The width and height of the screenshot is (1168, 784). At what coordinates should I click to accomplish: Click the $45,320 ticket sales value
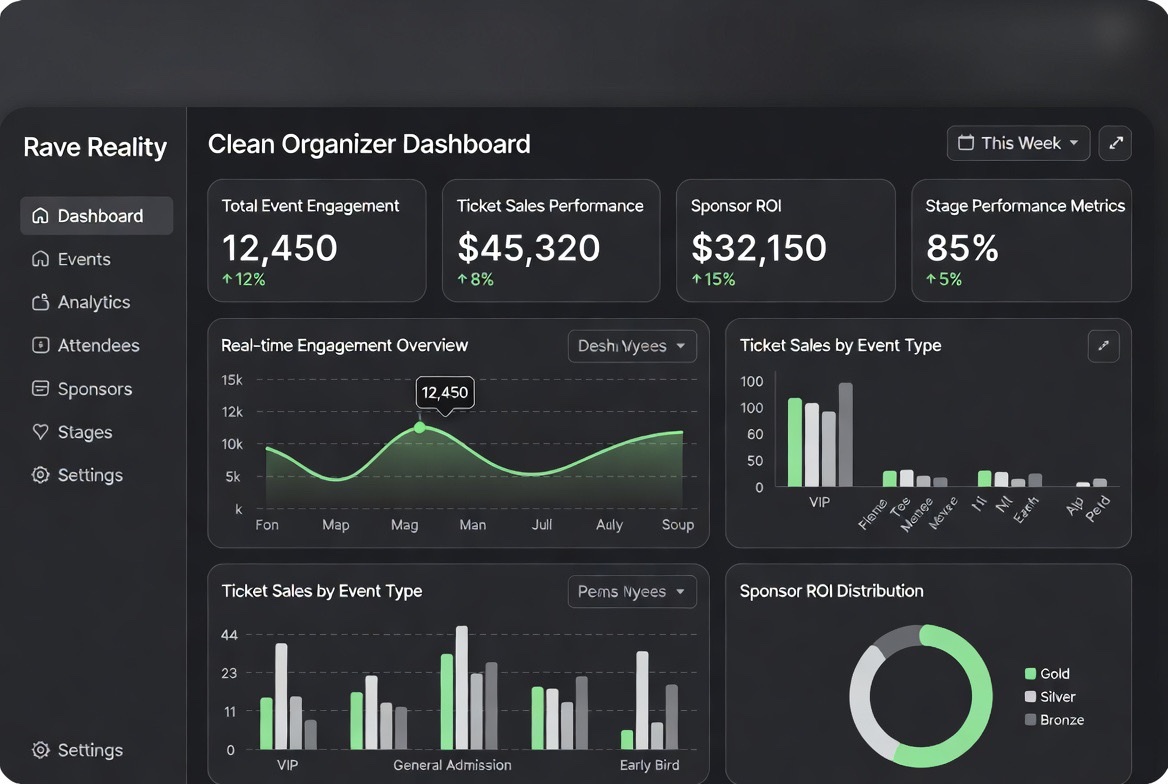pos(528,247)
